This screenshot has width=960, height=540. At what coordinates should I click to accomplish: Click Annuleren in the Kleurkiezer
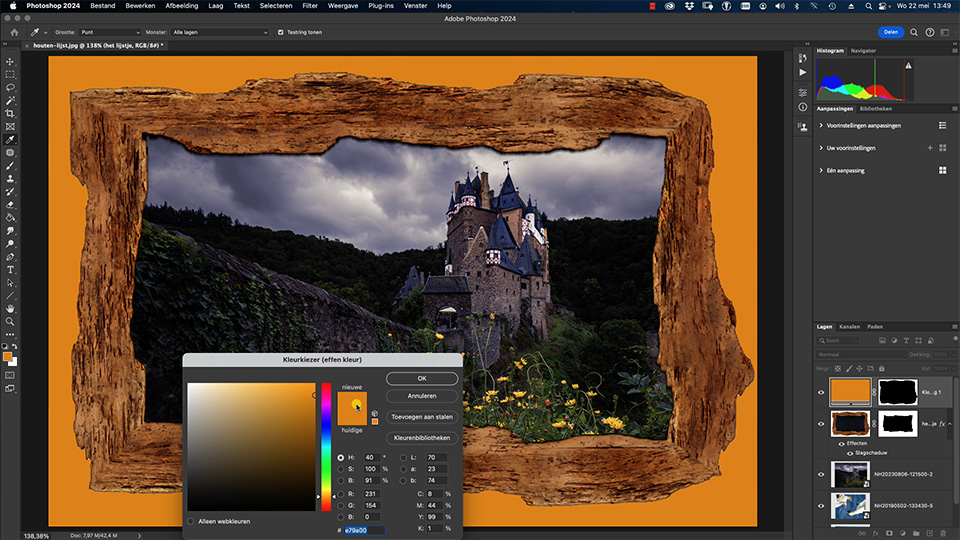coord(422,396)
